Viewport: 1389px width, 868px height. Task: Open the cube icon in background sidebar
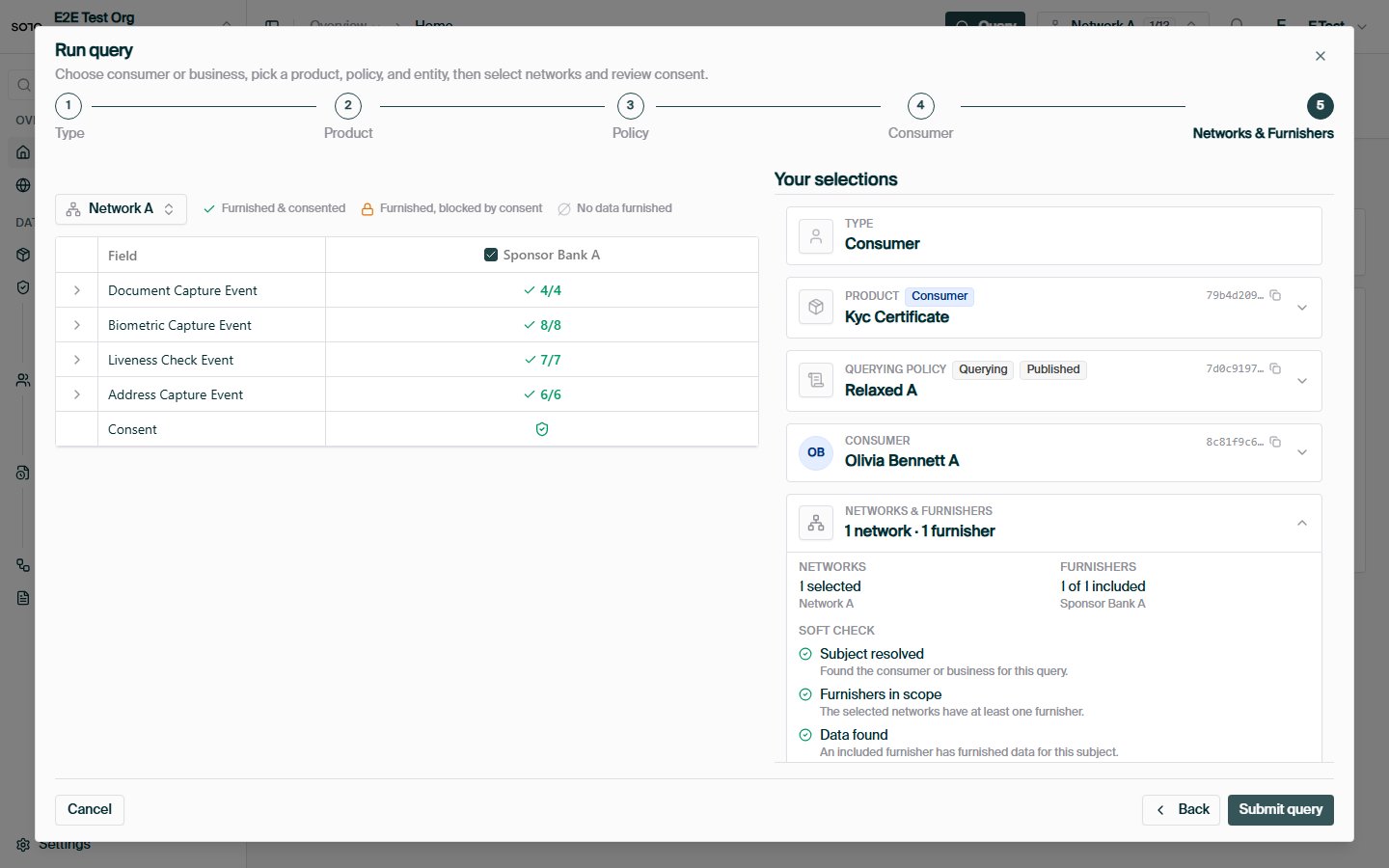point(23,255)
